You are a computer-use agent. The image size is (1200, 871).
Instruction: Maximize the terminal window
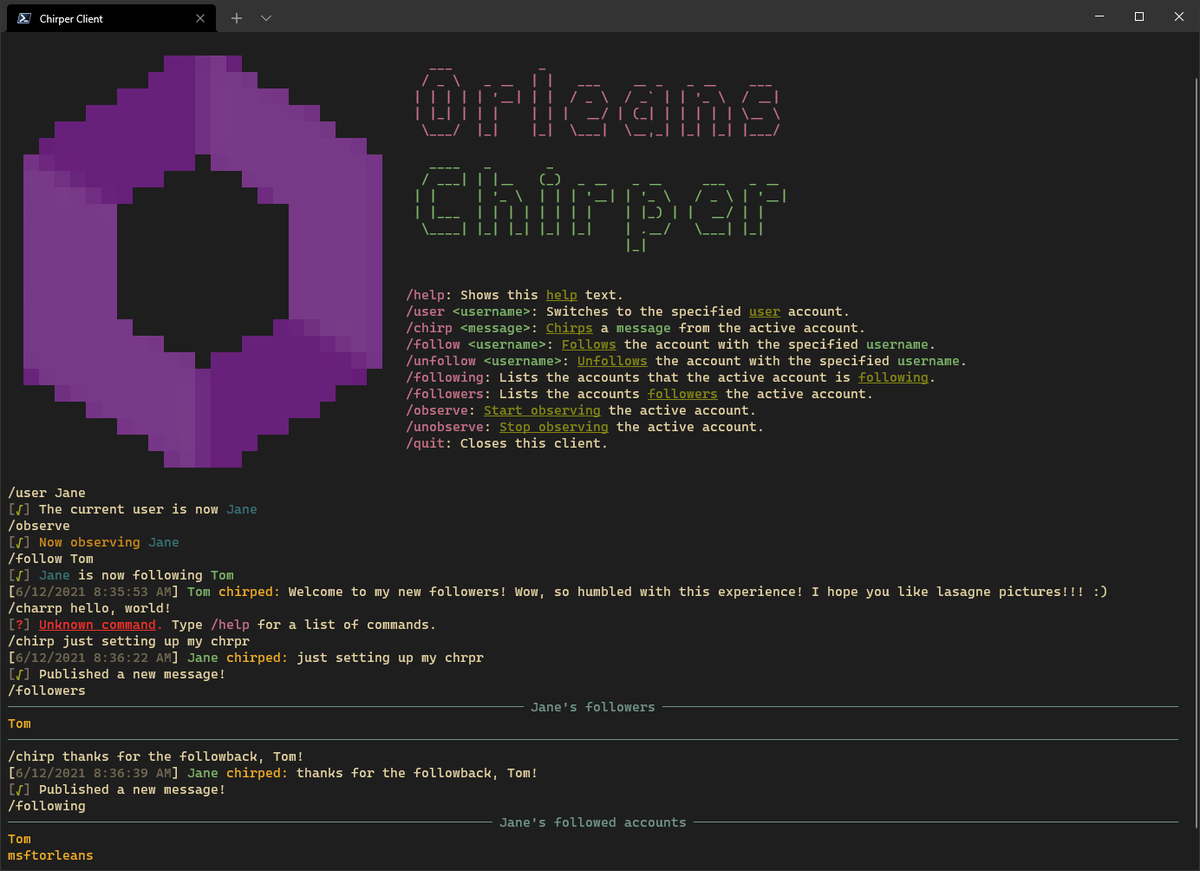coord(1138,16)
